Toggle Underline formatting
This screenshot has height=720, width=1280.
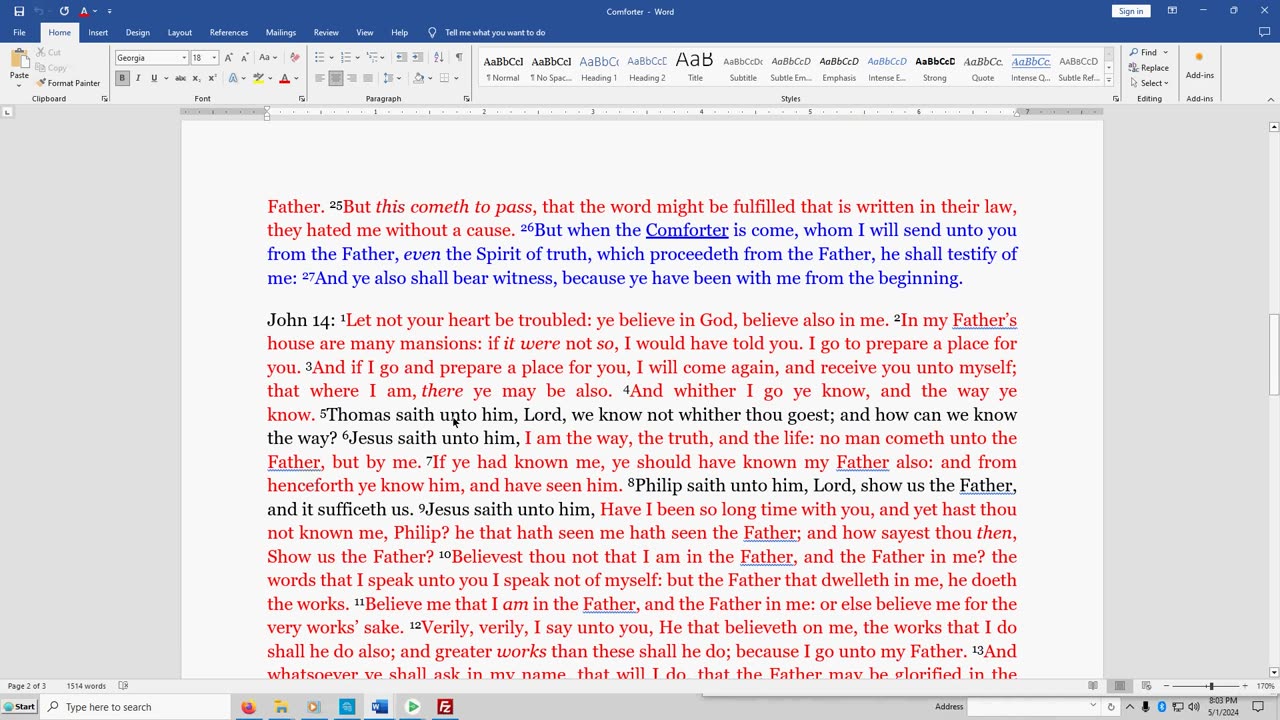153,78
